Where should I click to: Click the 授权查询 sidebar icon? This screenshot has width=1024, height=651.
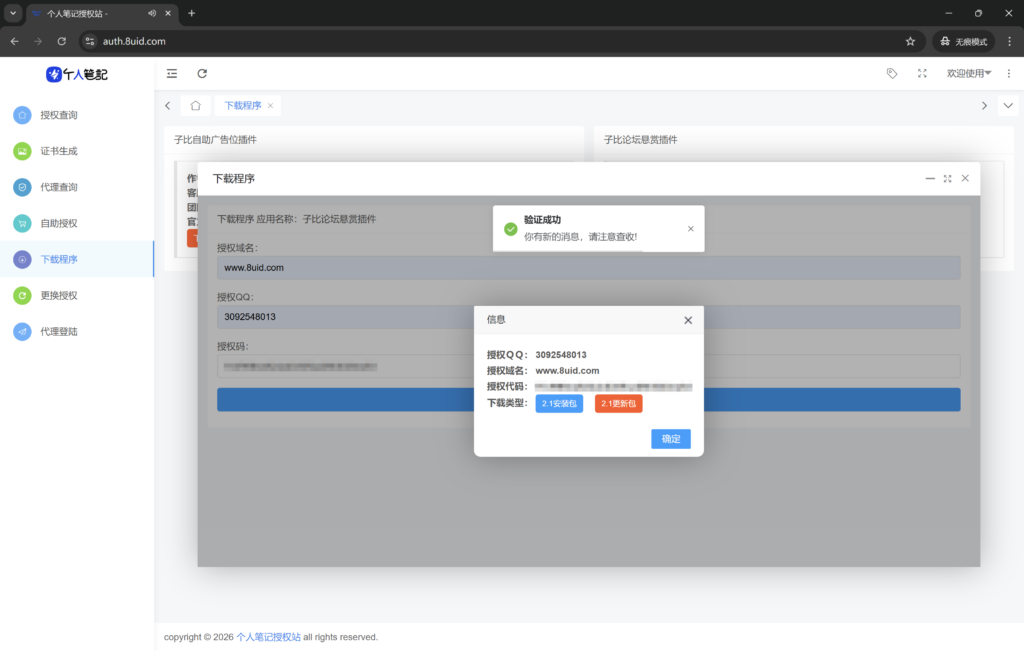(22, 115)
